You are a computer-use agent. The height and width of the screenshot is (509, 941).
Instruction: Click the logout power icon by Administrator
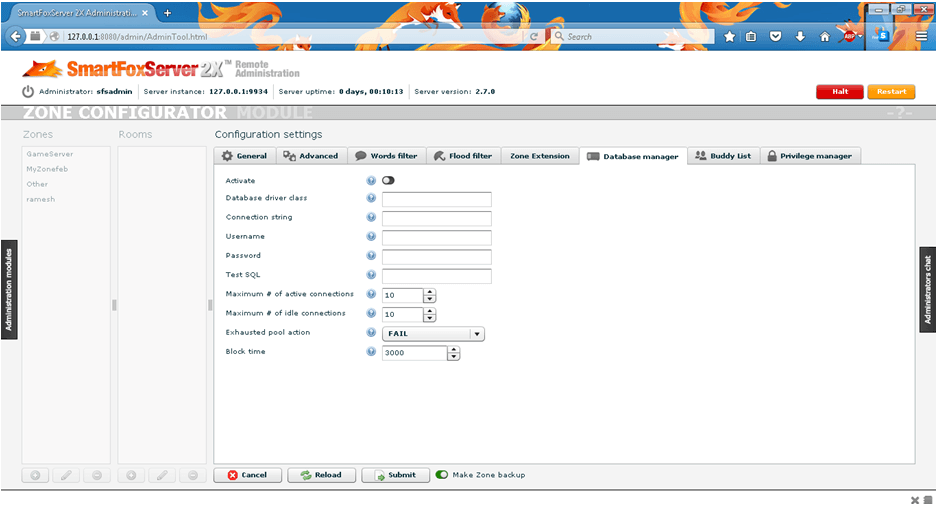[28, 92]
